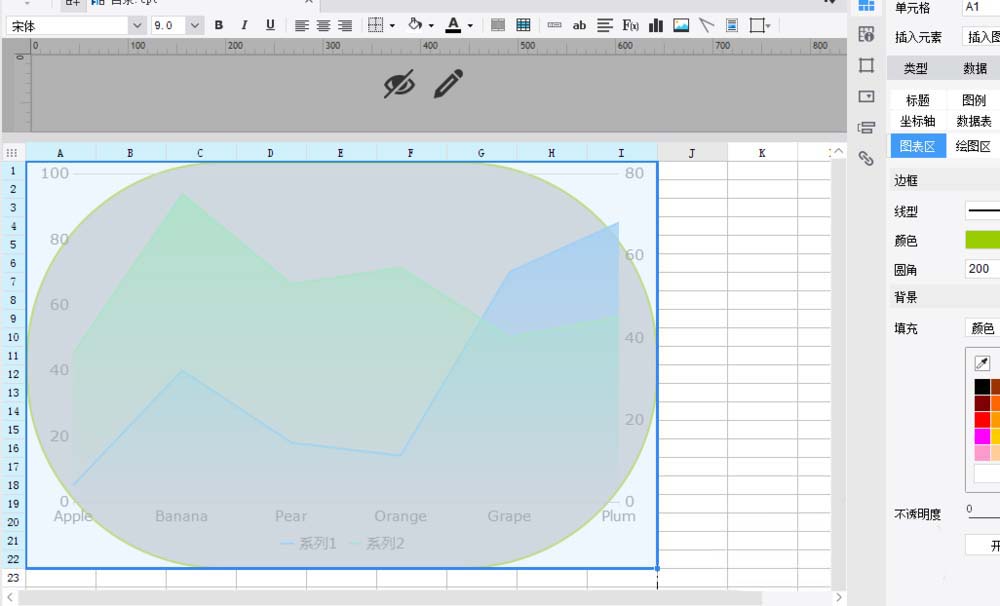Select light pink color swatch
This screenshot has height=606, width=1000.
982,453
